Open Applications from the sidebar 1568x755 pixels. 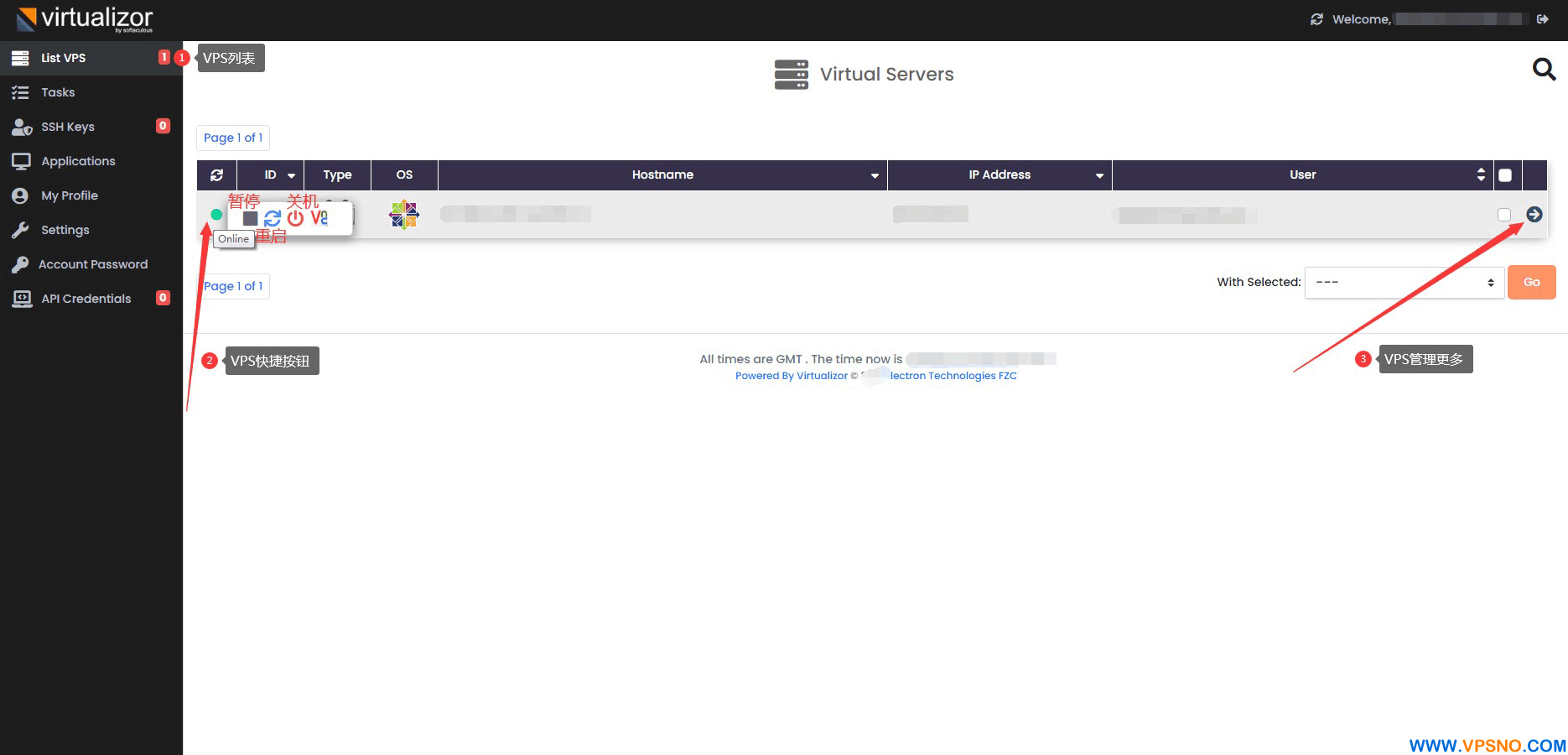pos(91,161)
